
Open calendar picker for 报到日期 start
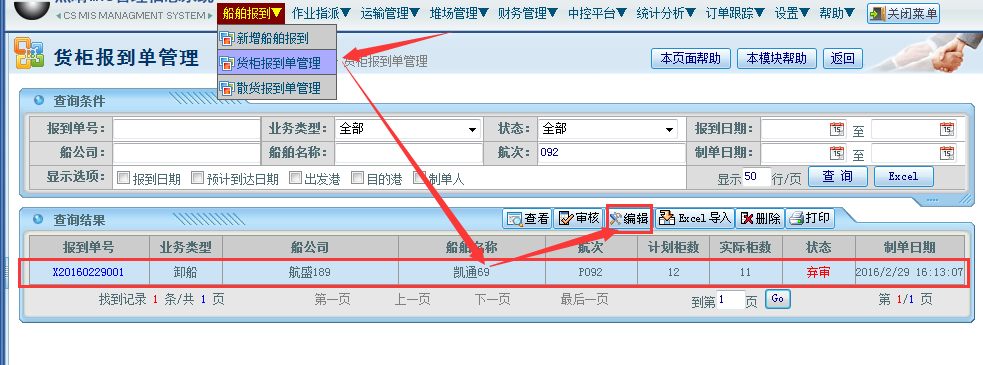coord(837,129)
